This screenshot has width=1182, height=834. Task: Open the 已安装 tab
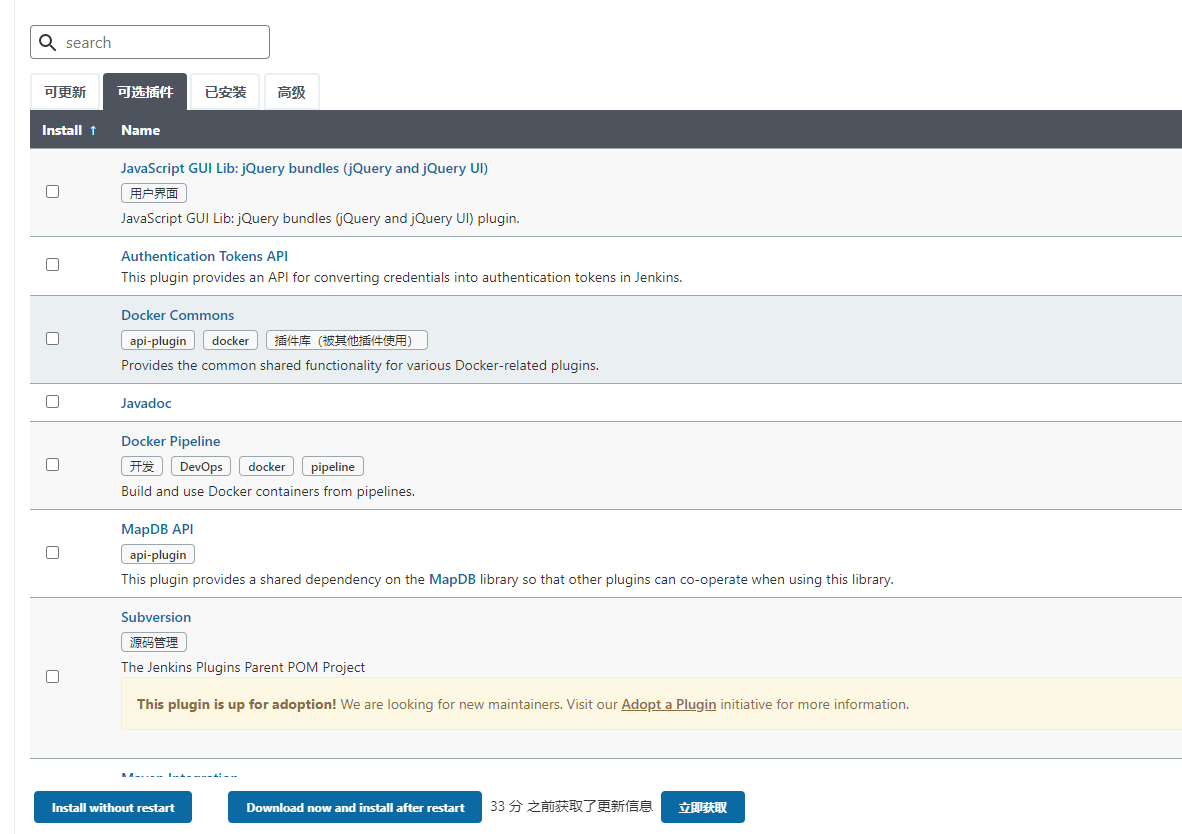(x=225, y=92)
